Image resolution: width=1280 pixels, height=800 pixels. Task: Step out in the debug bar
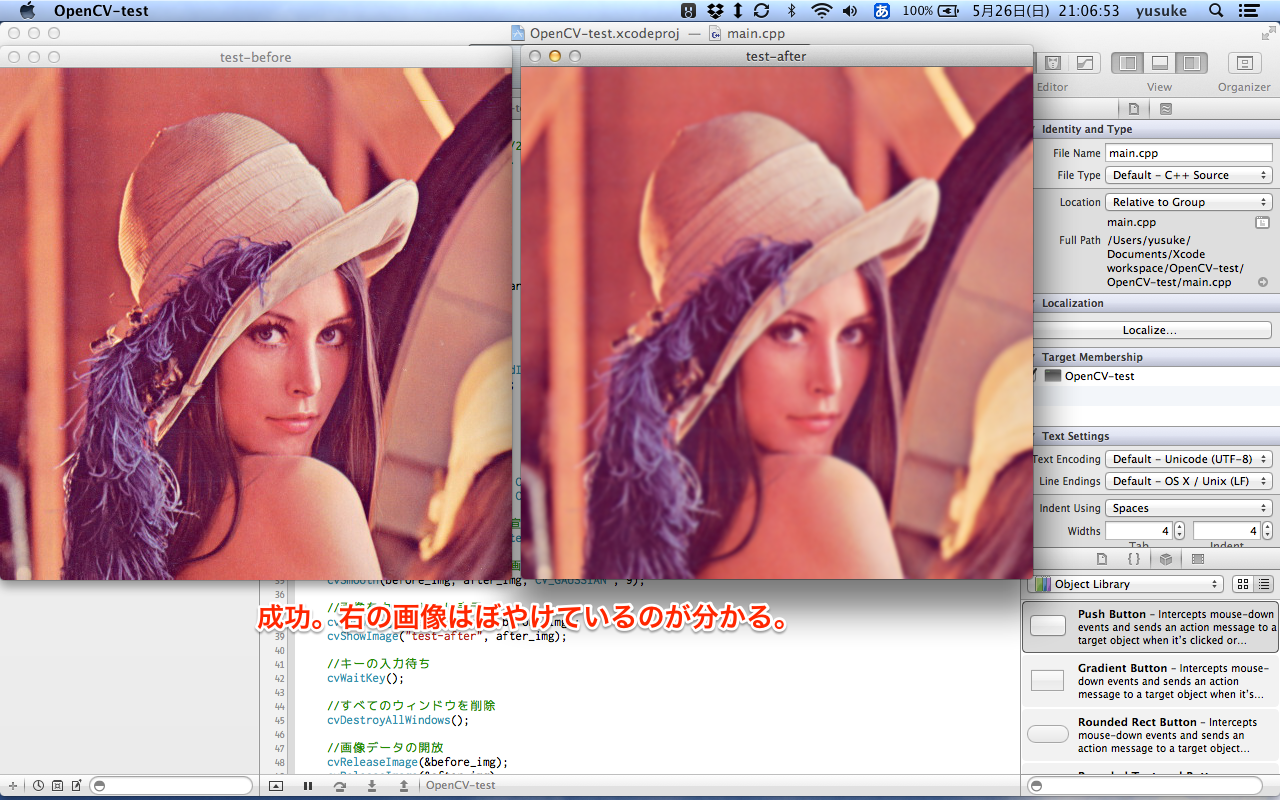[x=404, y=786]
